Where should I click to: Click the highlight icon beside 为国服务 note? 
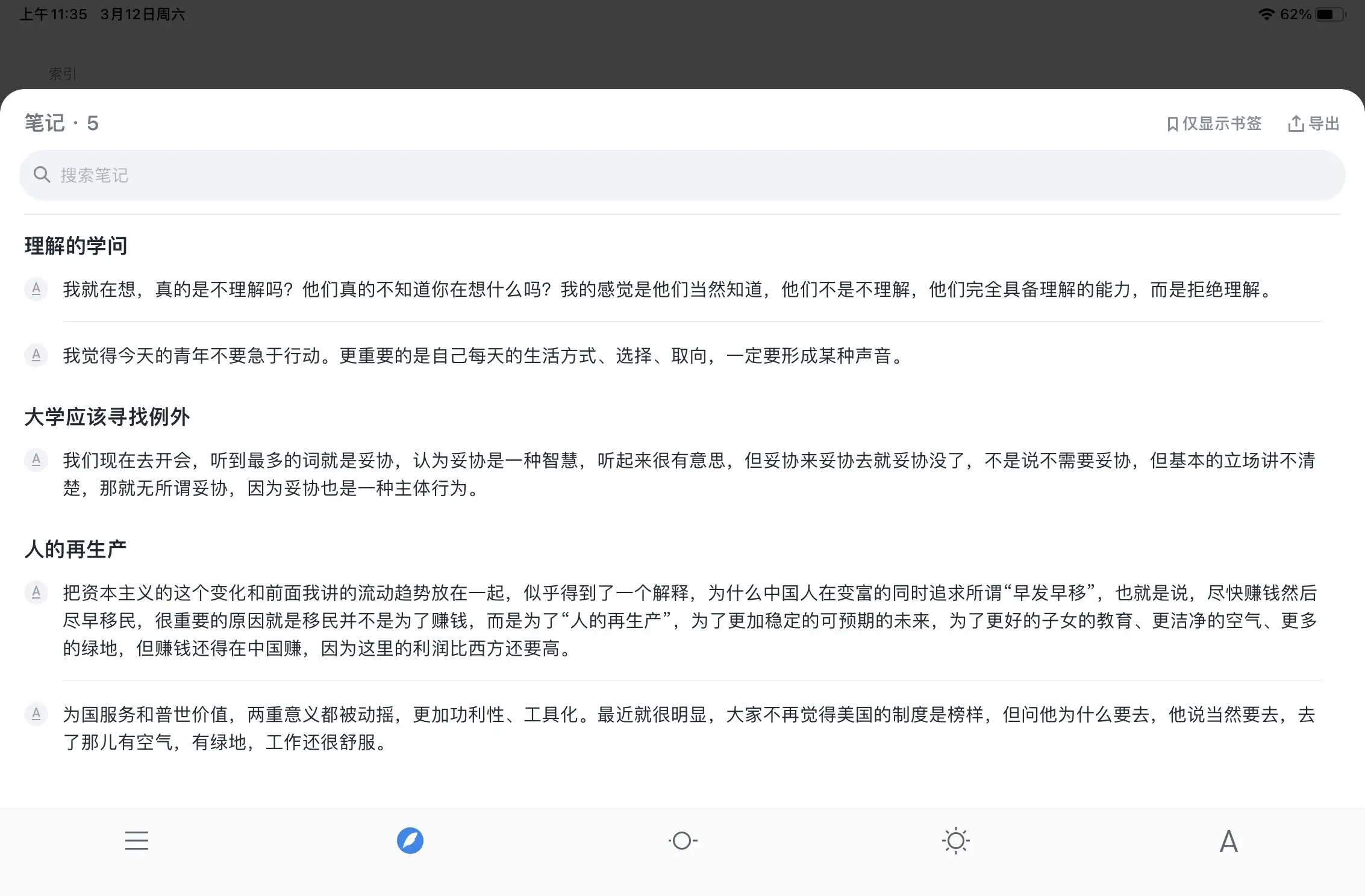coord(36,715)
